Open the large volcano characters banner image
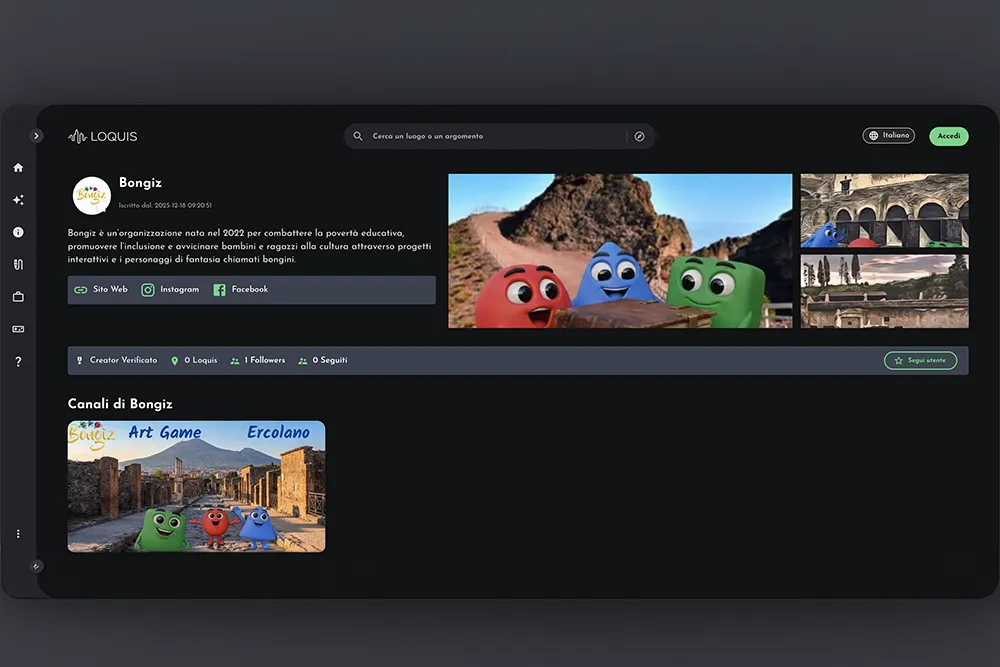Image resolution: width=1000 pixels, height=667 pixels. pos(620,251)
